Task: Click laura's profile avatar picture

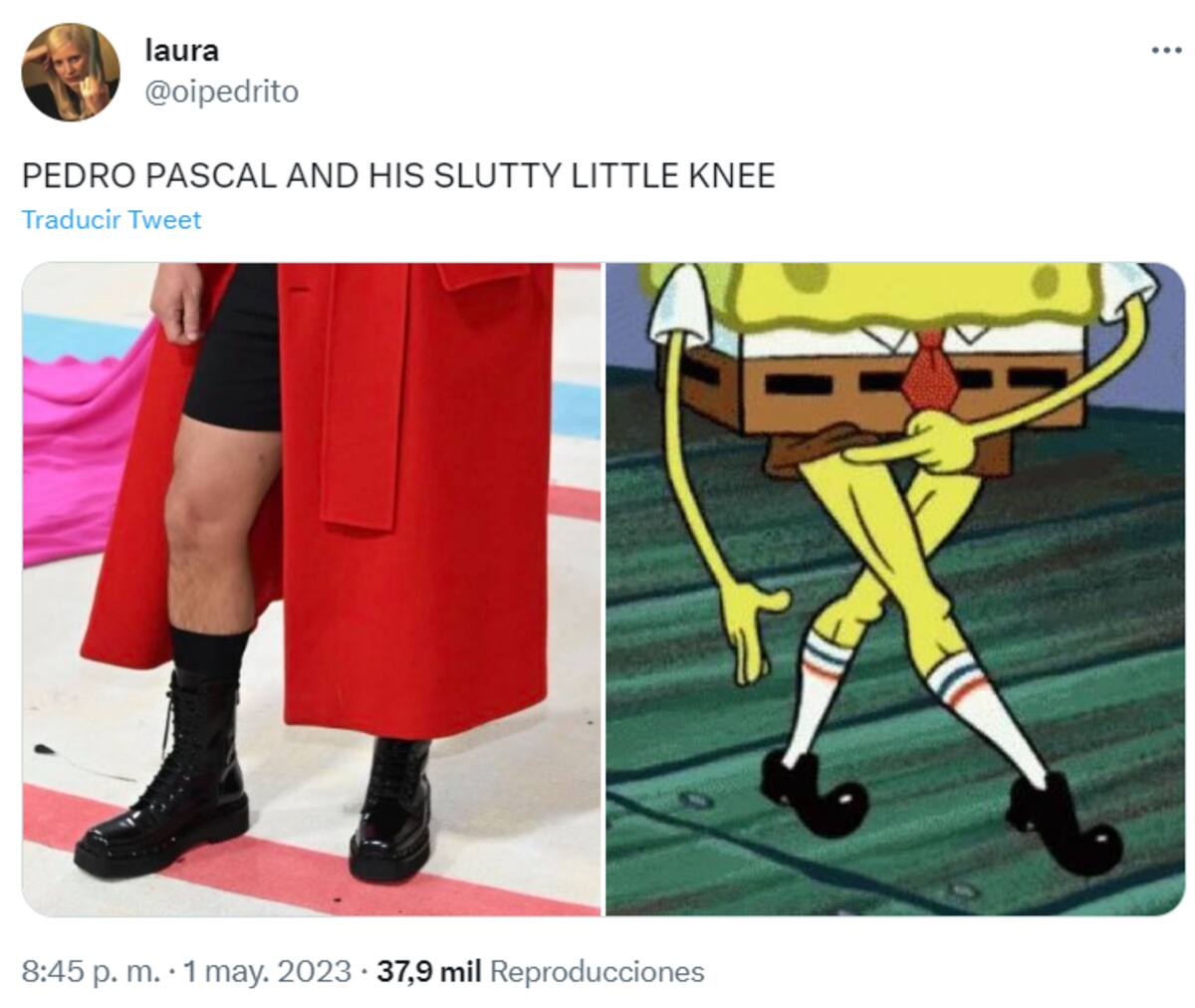Action: (71, 72)
